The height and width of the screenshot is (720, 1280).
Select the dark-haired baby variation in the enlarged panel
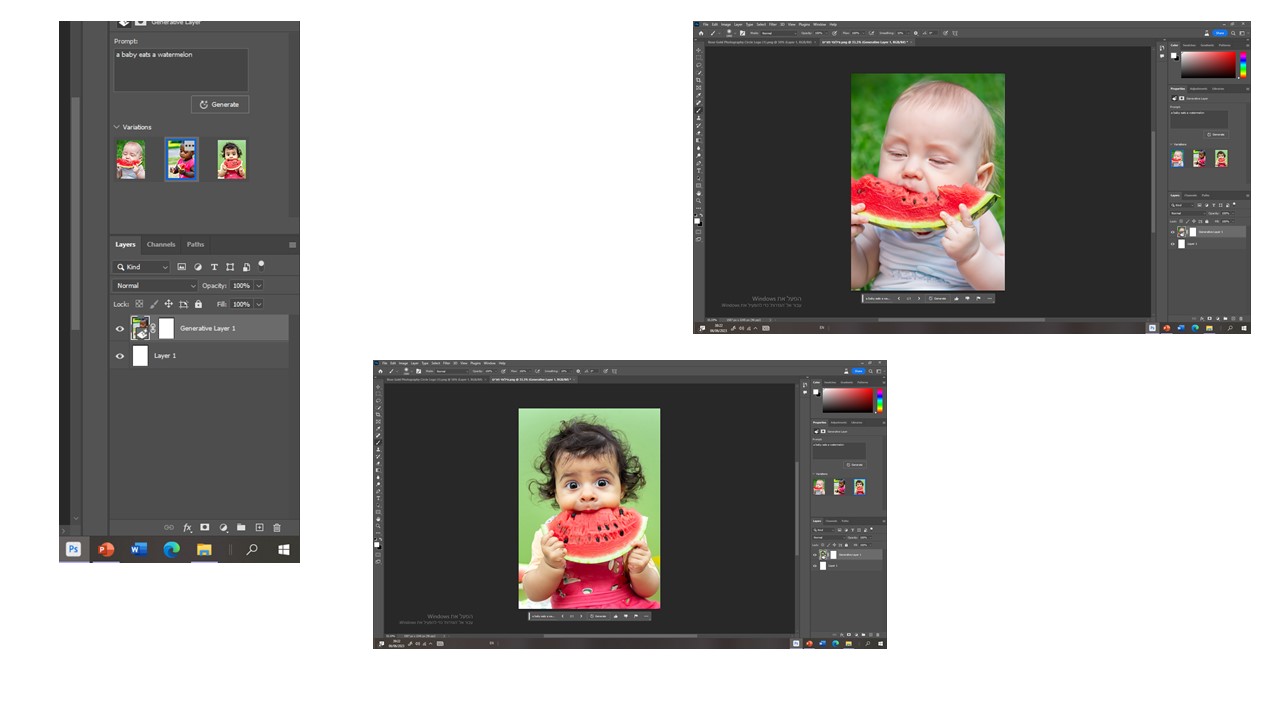pos(232,160)
